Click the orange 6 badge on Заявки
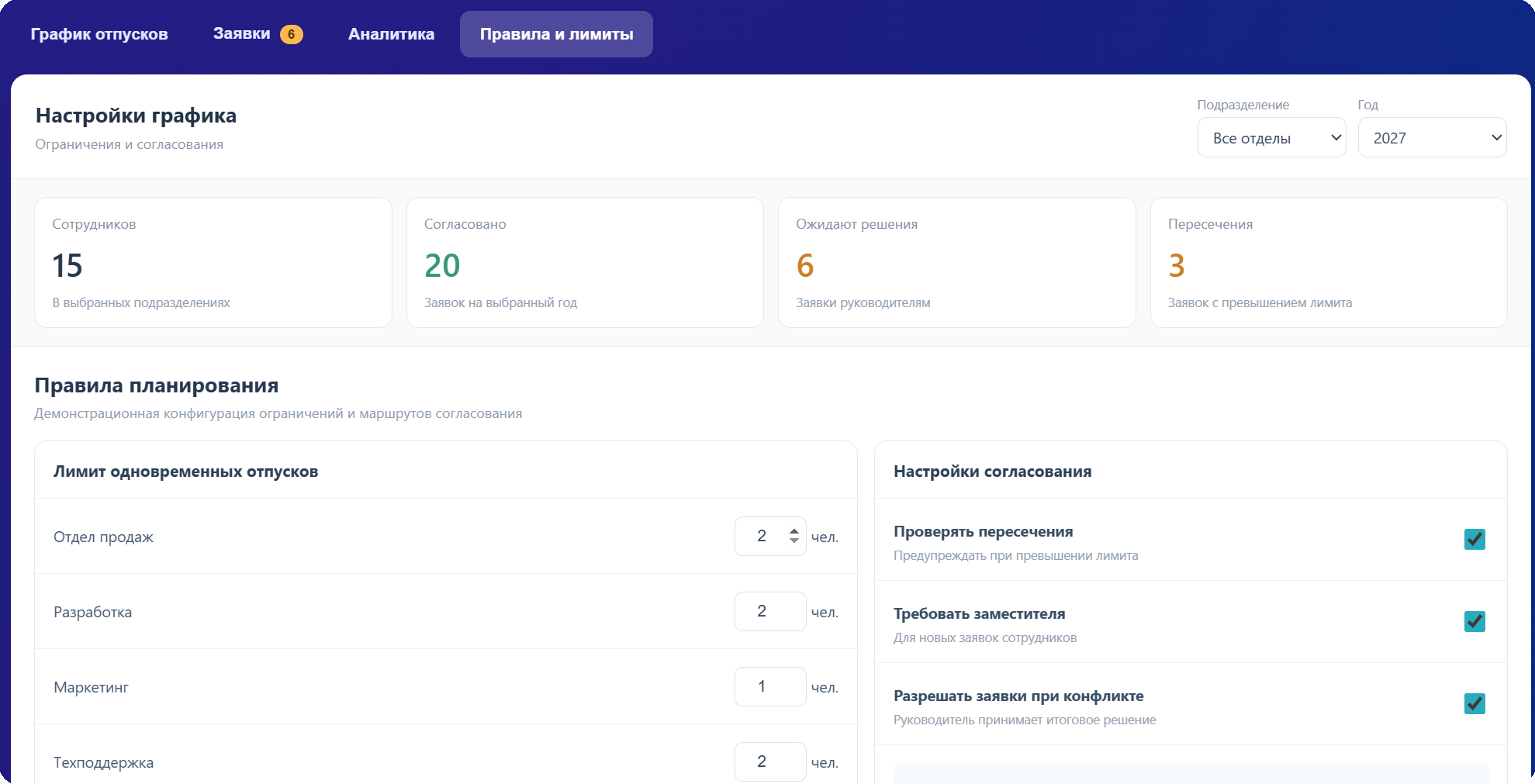1535x784 pixels. click(x=292, y=34)
